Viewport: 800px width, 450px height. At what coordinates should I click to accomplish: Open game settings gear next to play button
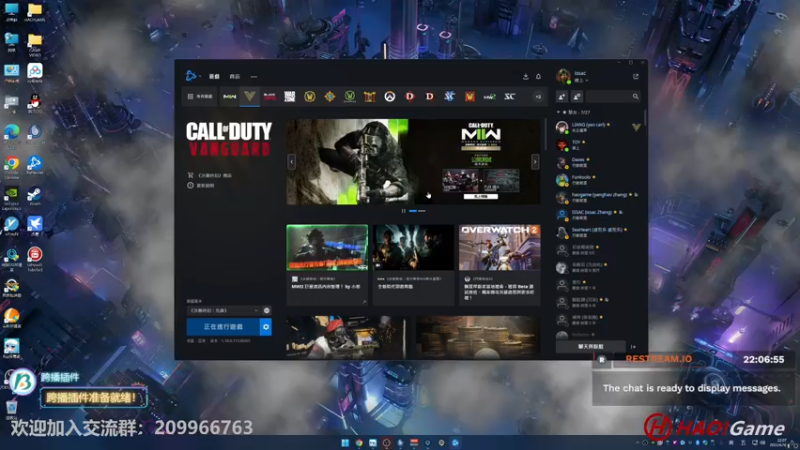(266, 327)
